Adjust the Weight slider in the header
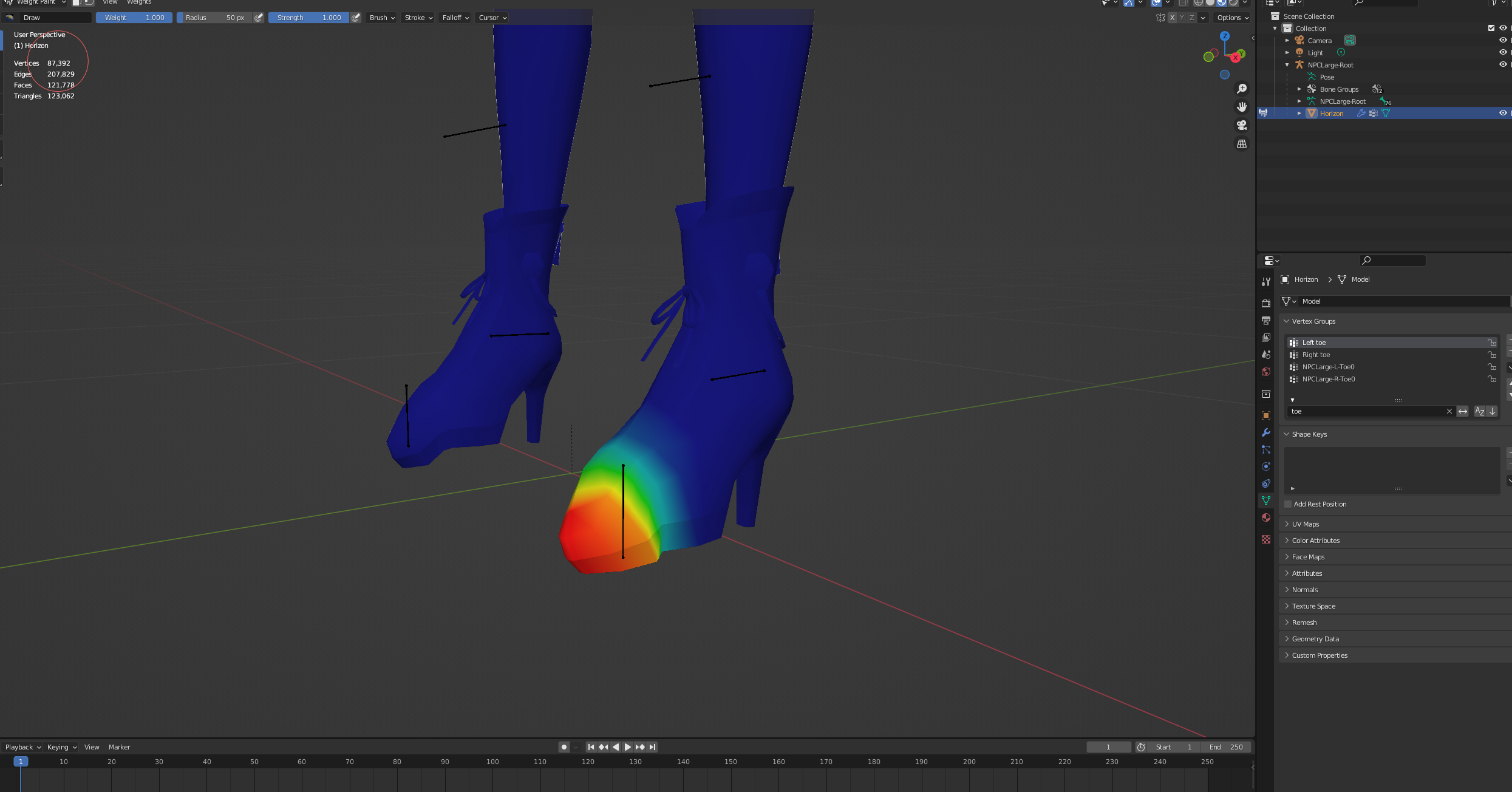 click(x=134, y=18)
